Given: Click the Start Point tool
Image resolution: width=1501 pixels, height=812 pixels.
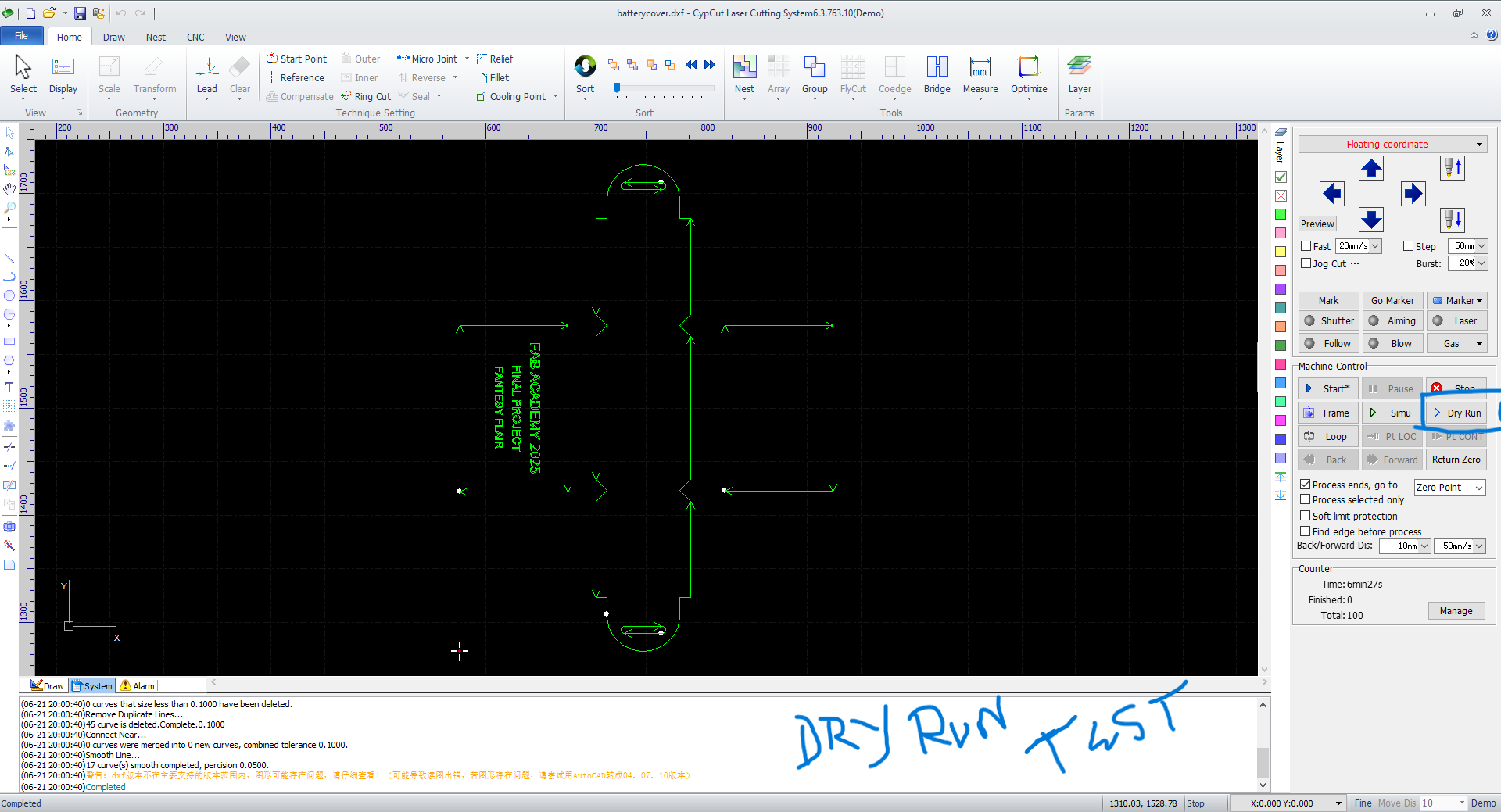Looking at the screenshot, I should (297, 59).
